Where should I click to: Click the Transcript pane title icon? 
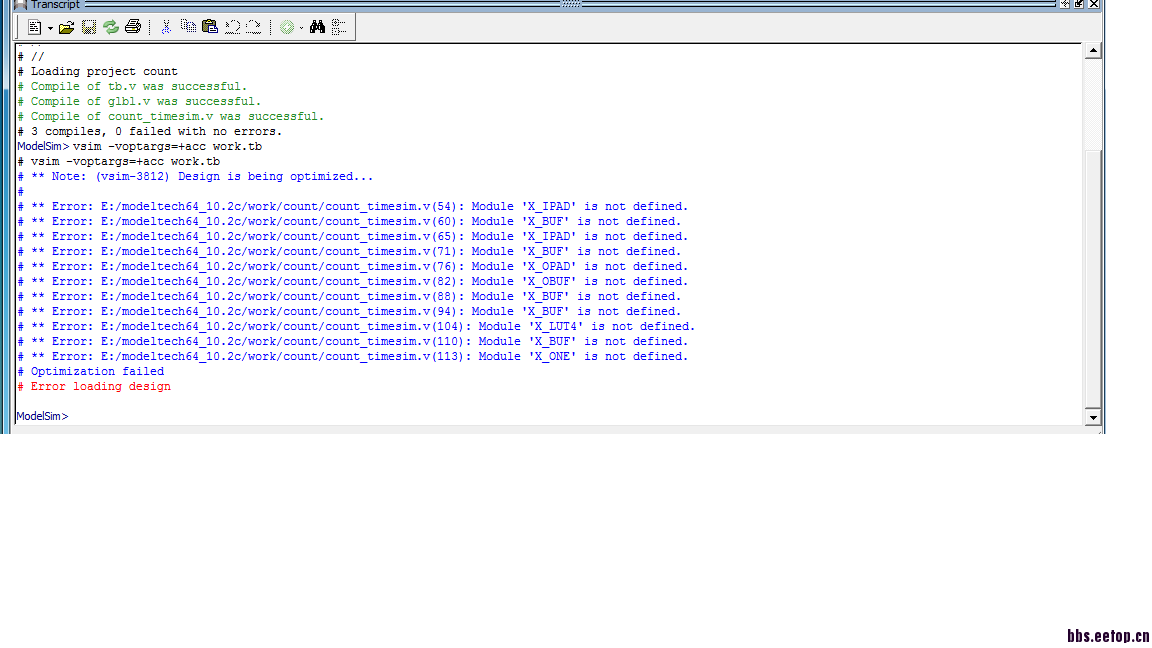pos(21,4)
